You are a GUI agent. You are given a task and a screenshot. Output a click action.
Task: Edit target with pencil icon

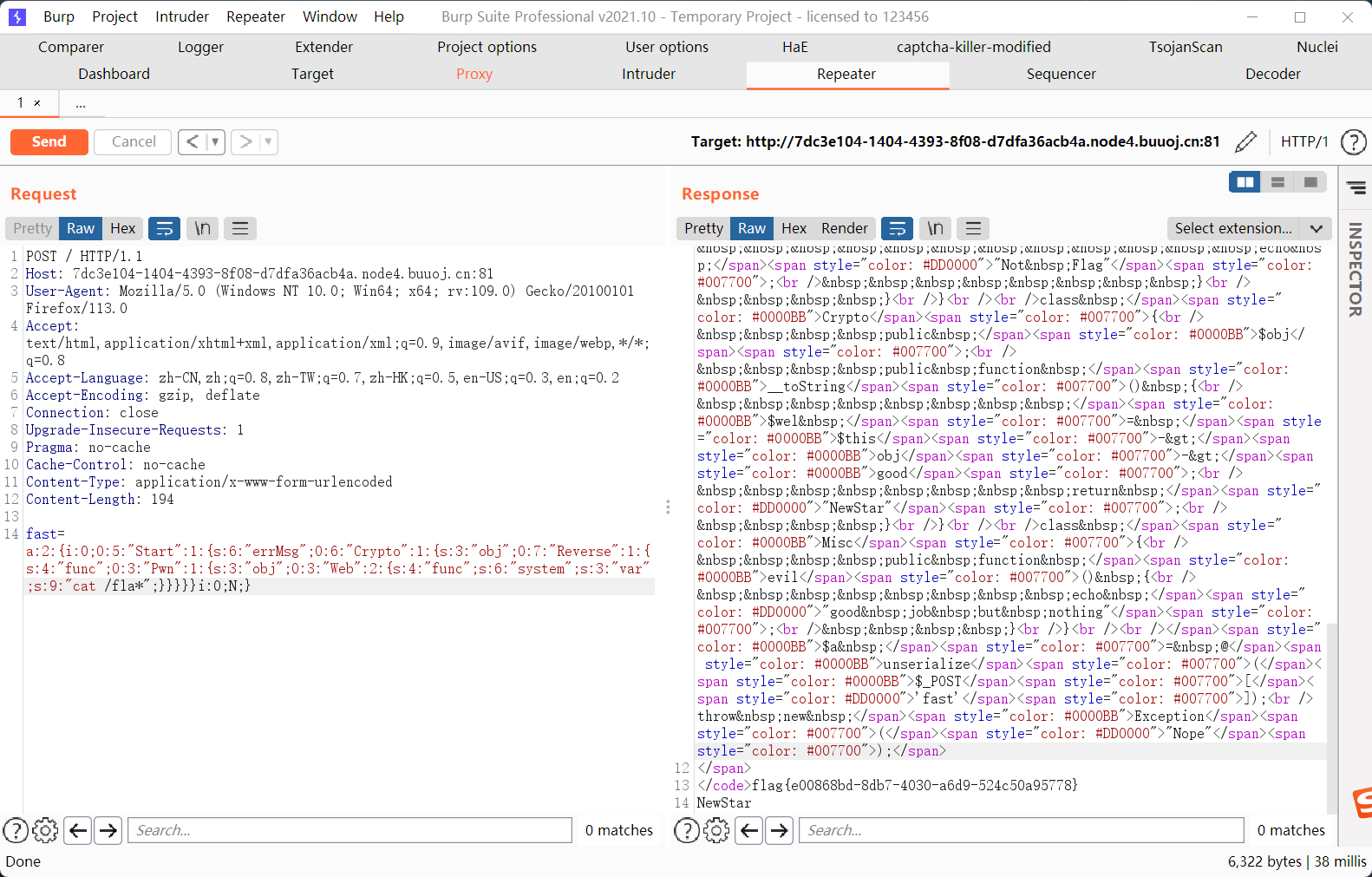pyautogui.click(x=1245, y=141)
